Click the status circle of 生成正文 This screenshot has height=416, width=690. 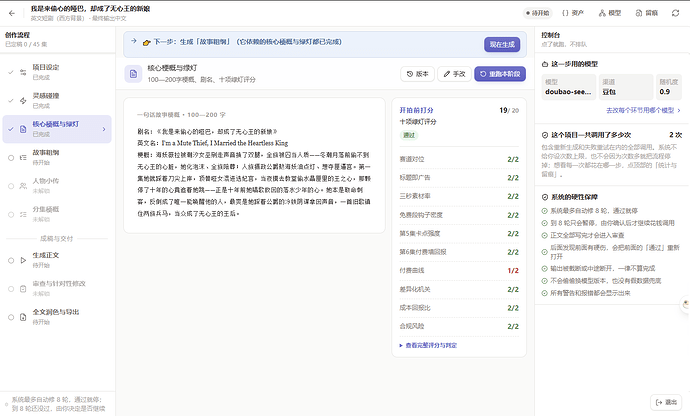pos(11,260)
